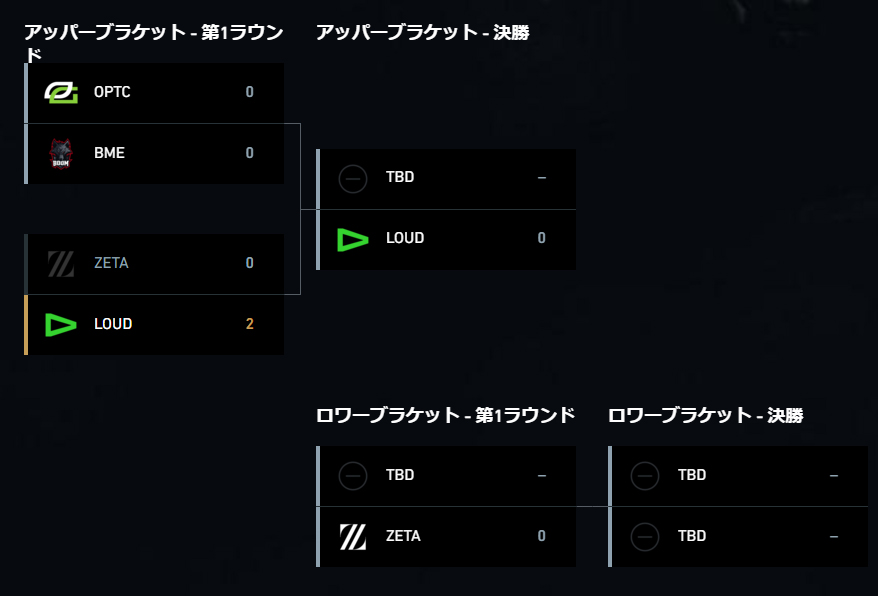Screen dimensions: 878x596
Task: Click LOUD name in upper bracket final
Action: 405,238
